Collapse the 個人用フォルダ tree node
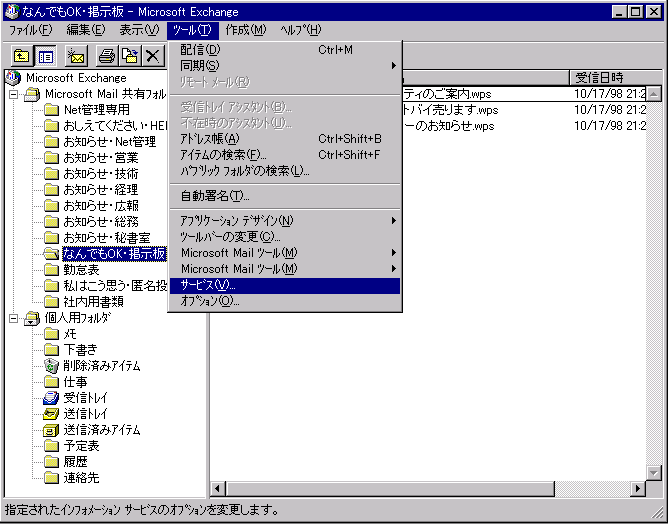 pos(13,318)
